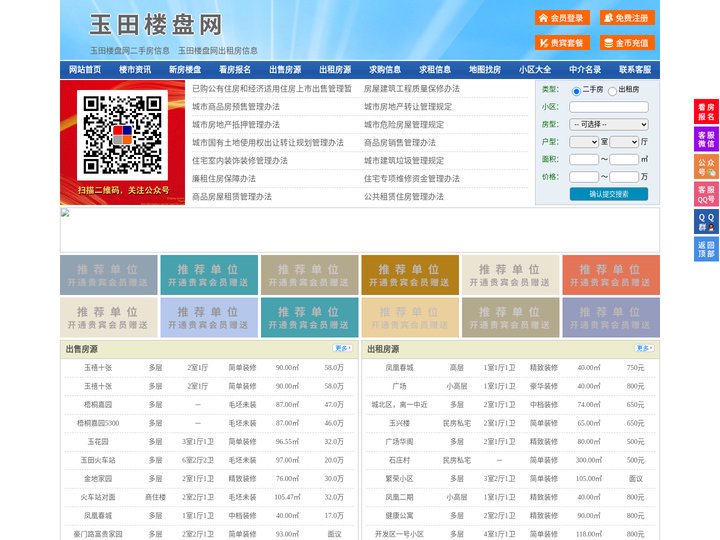Viewport: 720px width, 540px height.
Task: Focus the minimum 面积 input field
Action: tap(584, 160)
